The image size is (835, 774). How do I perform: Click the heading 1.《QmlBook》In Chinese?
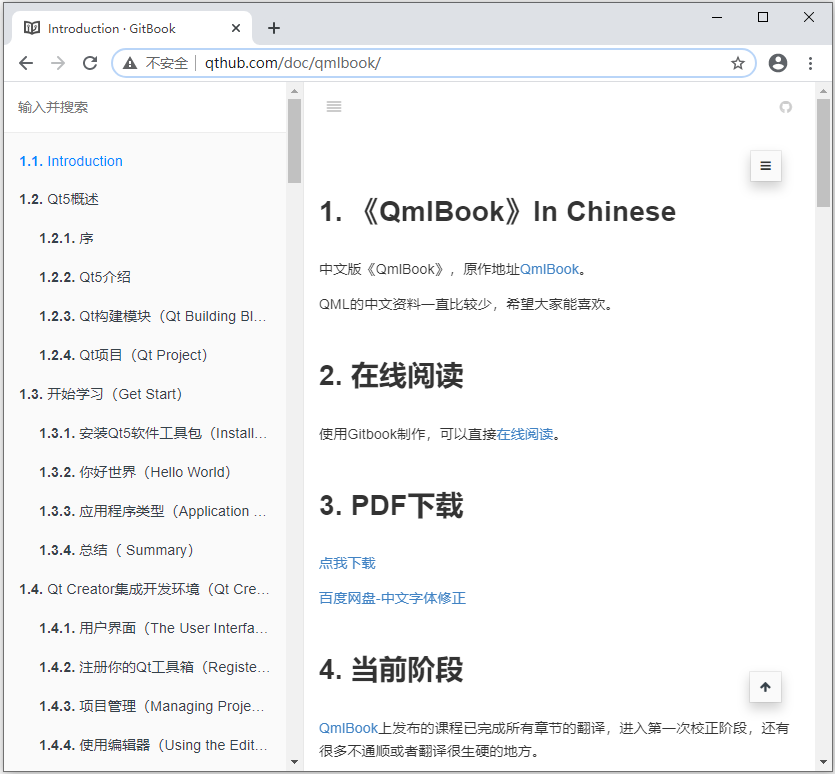pyautogui.click(x=497, y=211)
